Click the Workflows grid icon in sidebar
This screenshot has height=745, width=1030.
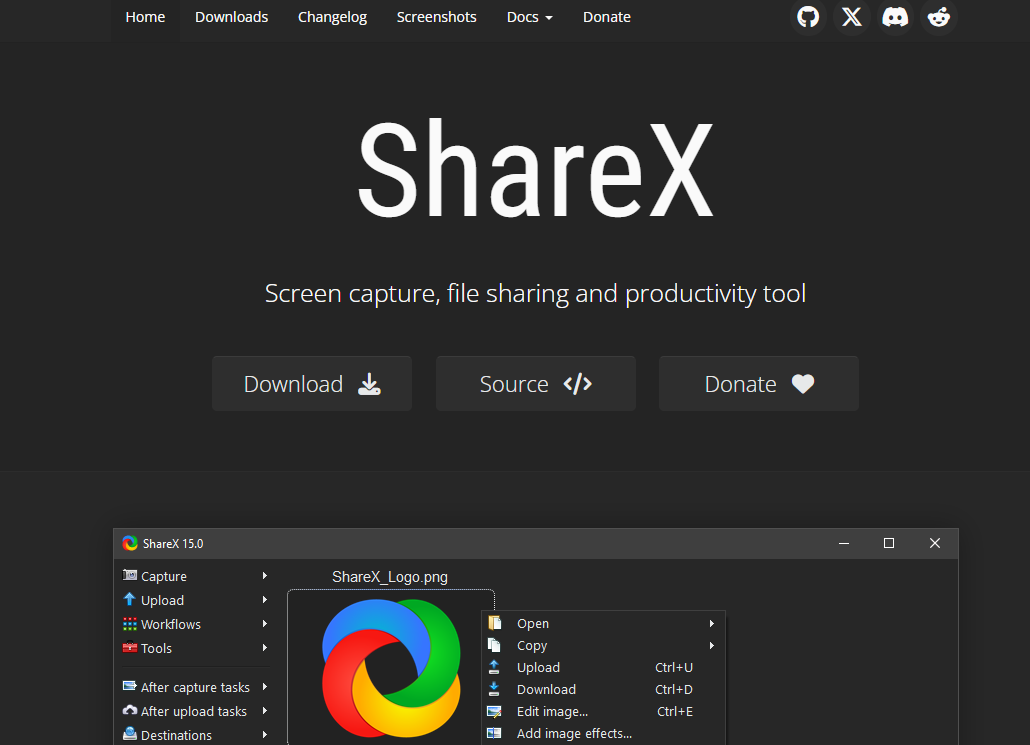(x=130, y=623)
